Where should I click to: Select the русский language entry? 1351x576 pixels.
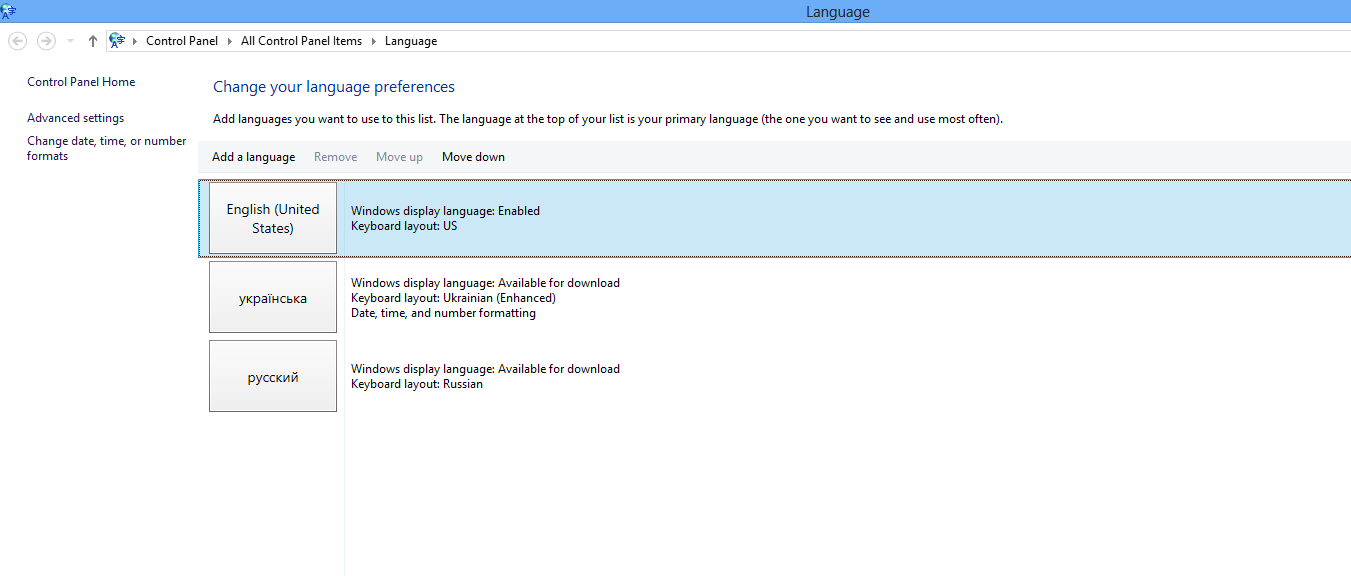click(273, 376)
